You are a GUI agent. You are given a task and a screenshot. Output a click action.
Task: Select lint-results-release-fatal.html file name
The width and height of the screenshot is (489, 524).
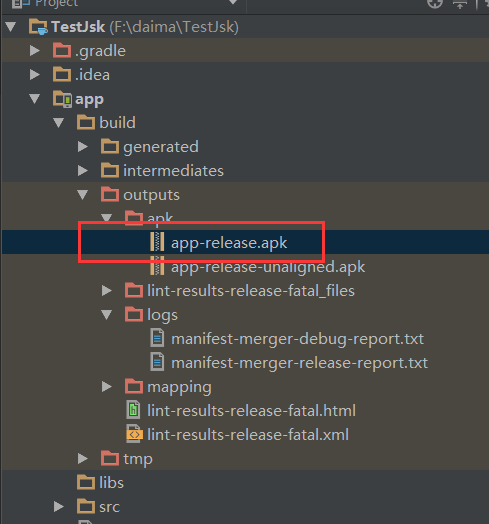click(252, 410)
